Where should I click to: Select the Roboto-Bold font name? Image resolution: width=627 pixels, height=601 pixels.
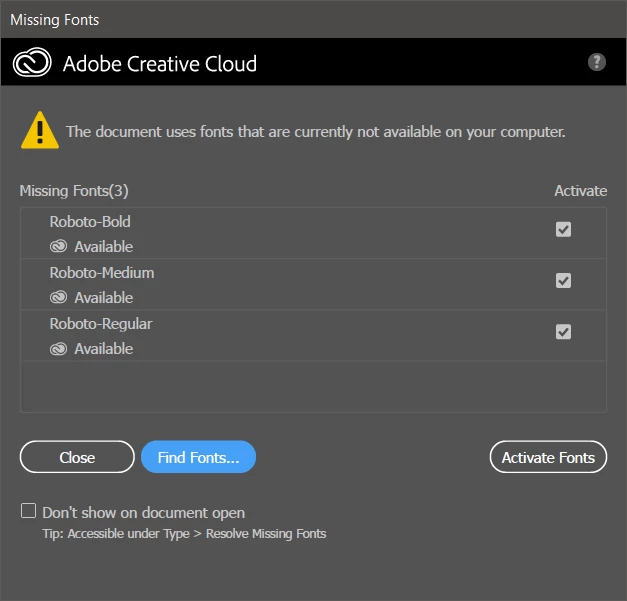pos(90,222)
